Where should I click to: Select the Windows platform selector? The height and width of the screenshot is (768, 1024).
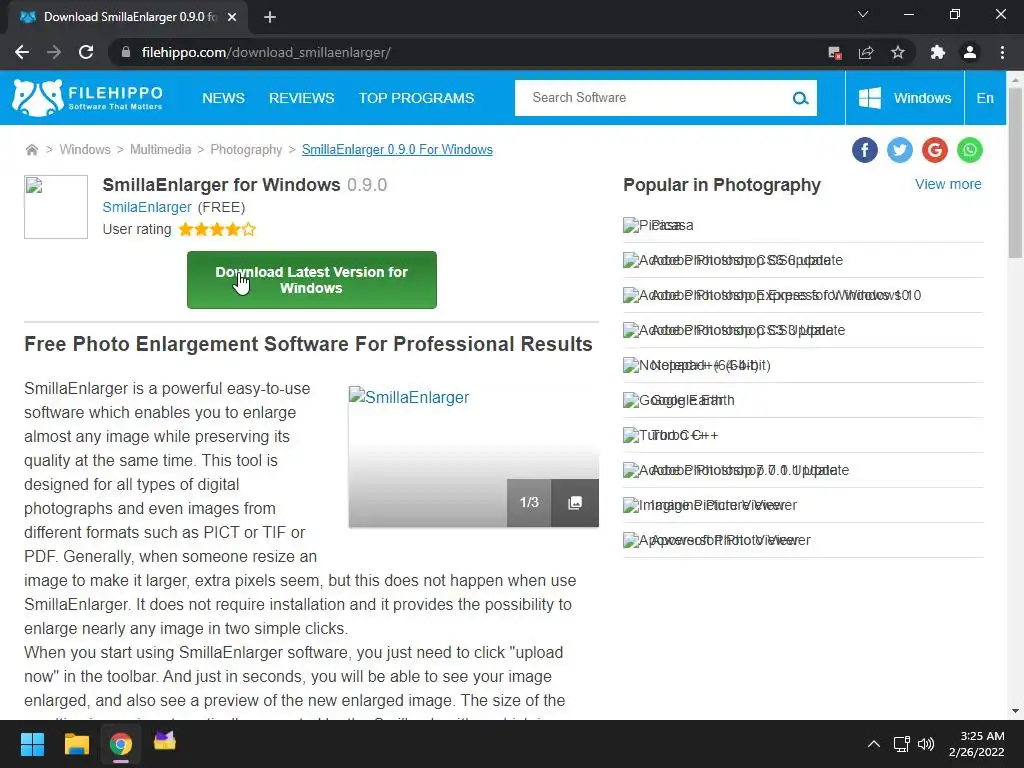coord(904,98)
